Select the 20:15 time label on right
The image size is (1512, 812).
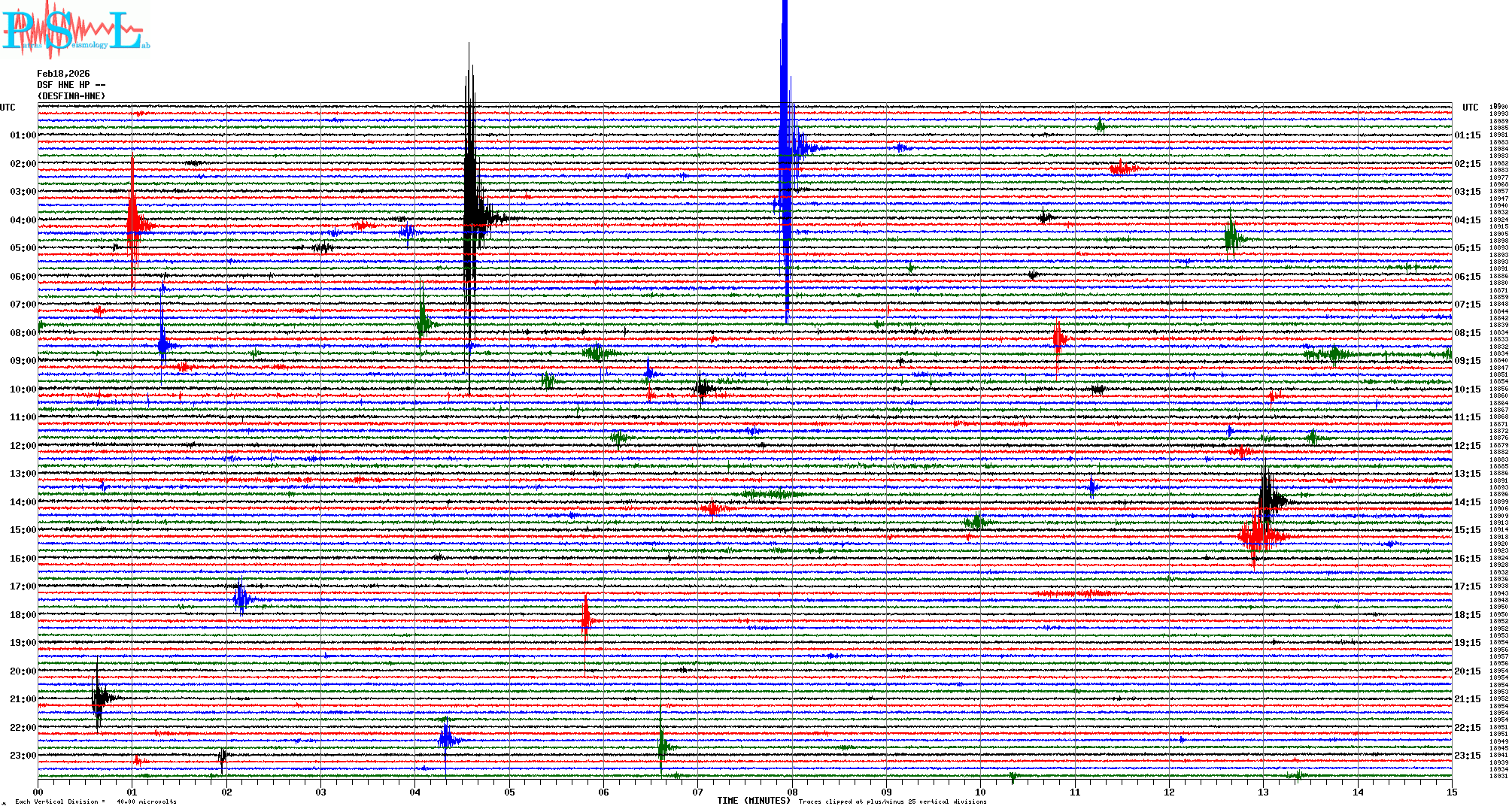1467,671
